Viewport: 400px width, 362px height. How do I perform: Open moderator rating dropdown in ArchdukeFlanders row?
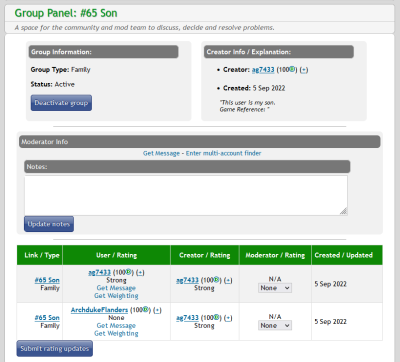click(275, 326)
